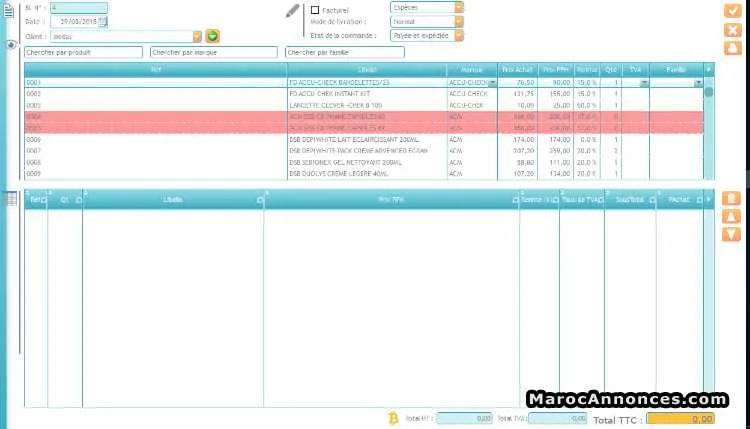
Task: Sort by the Famille column header
Action: pyautogui.click(x=676, y=70)
